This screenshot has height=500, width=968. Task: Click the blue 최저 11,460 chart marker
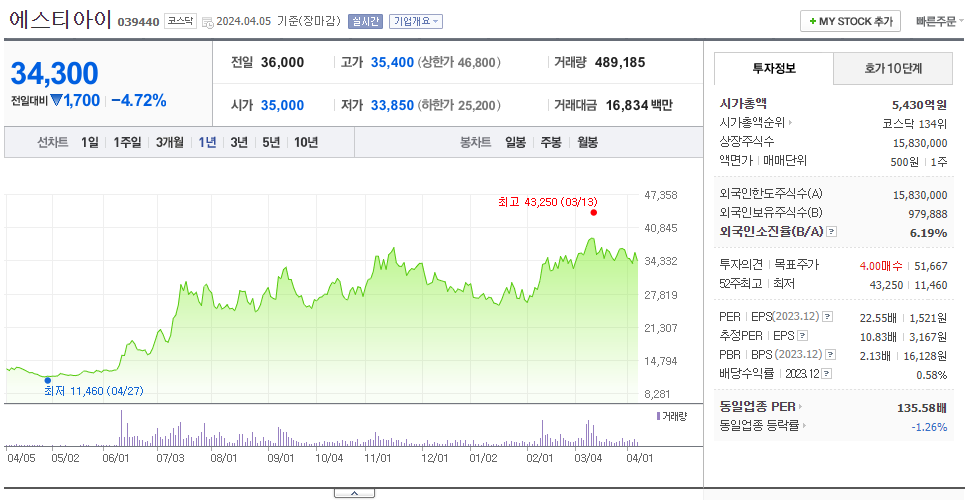[x=48, y=380]
